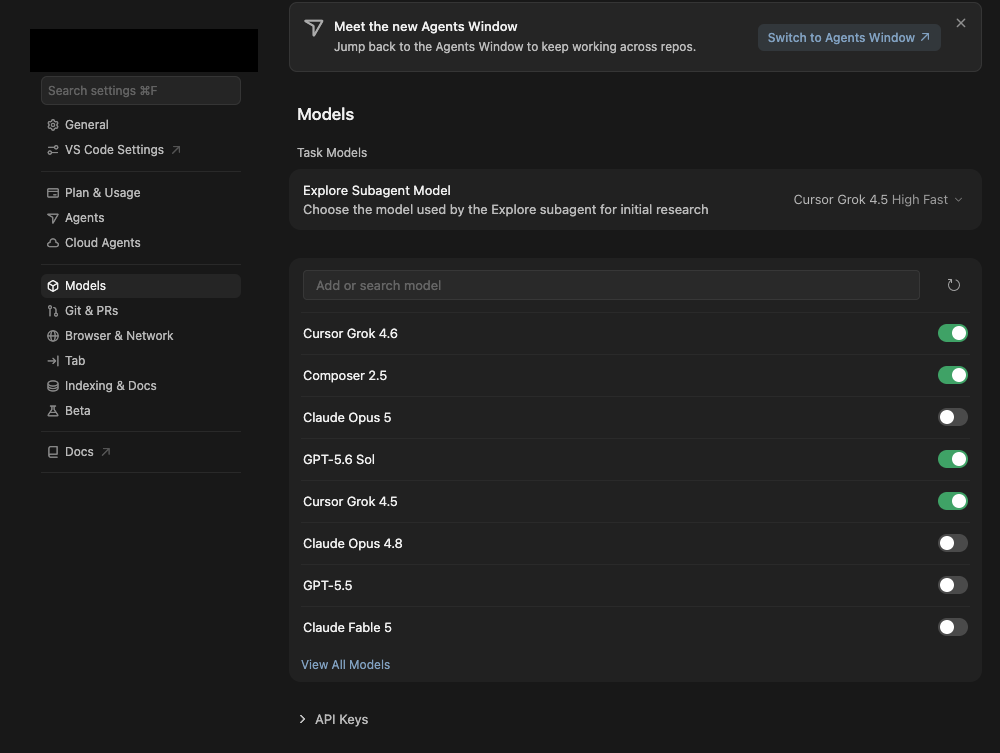The image size is (1000, 753).
Task: Click the VS Code Settings sliders icon
Action: pyautogui.click(x=53, y=150)
